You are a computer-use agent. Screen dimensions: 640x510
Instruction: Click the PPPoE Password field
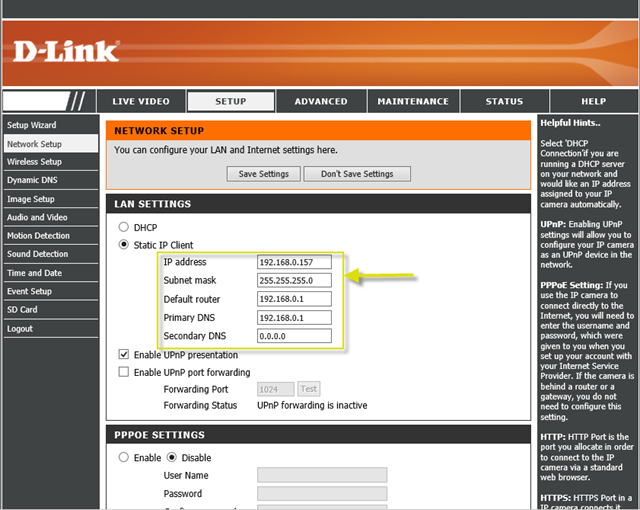tap(322, 493)
